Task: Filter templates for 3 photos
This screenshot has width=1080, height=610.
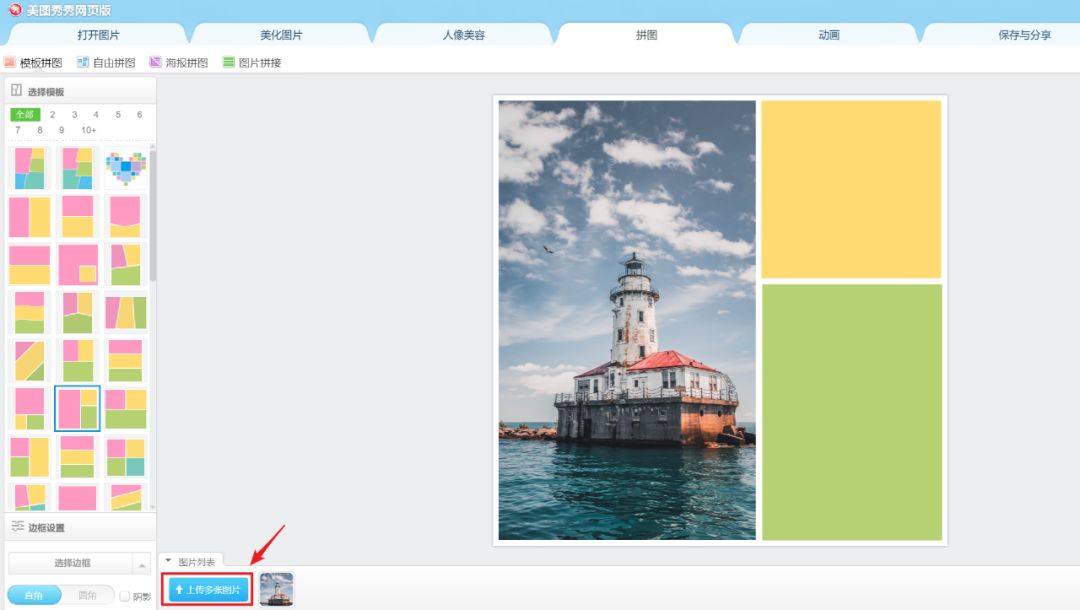Action: point(74,114)
